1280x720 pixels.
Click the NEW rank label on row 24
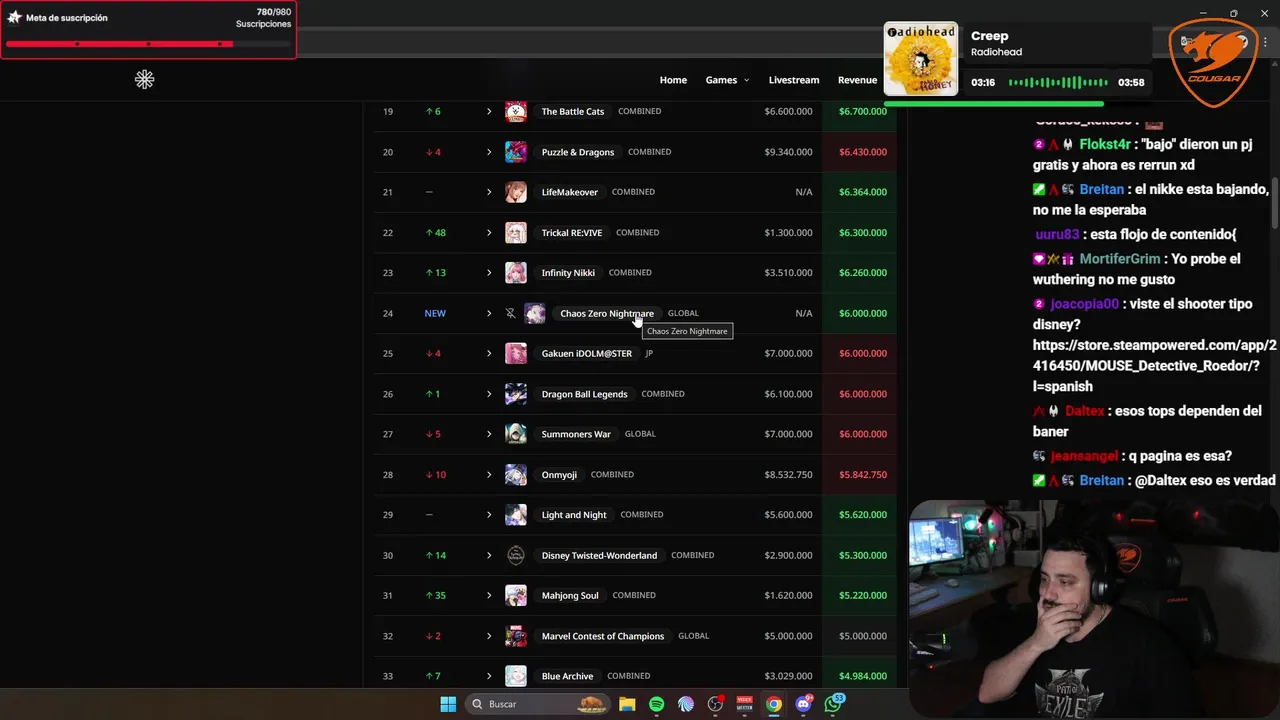point(435,313)
